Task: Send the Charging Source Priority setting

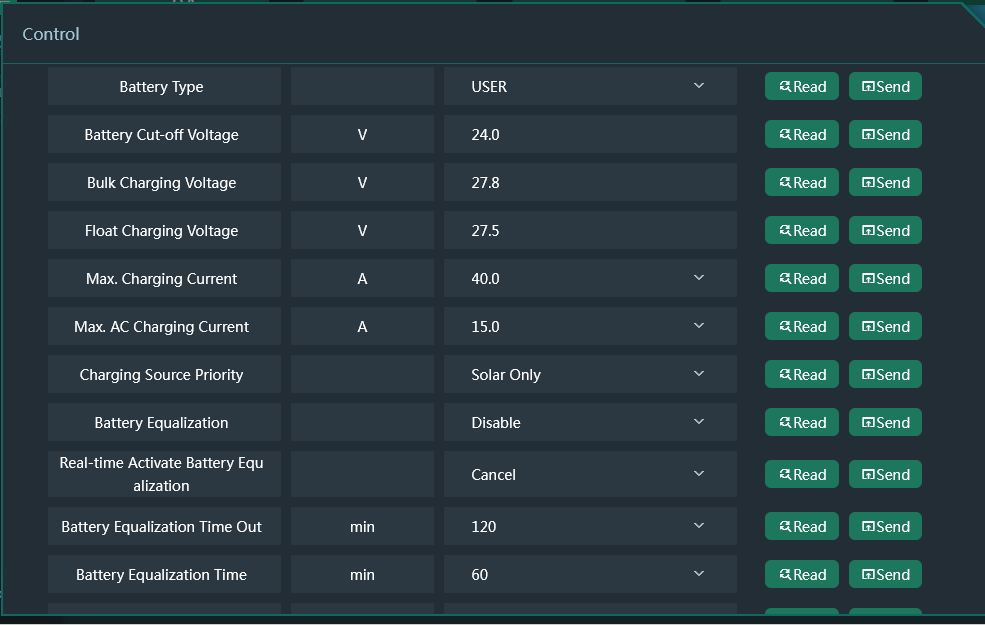Action: (x=885, y=375)
